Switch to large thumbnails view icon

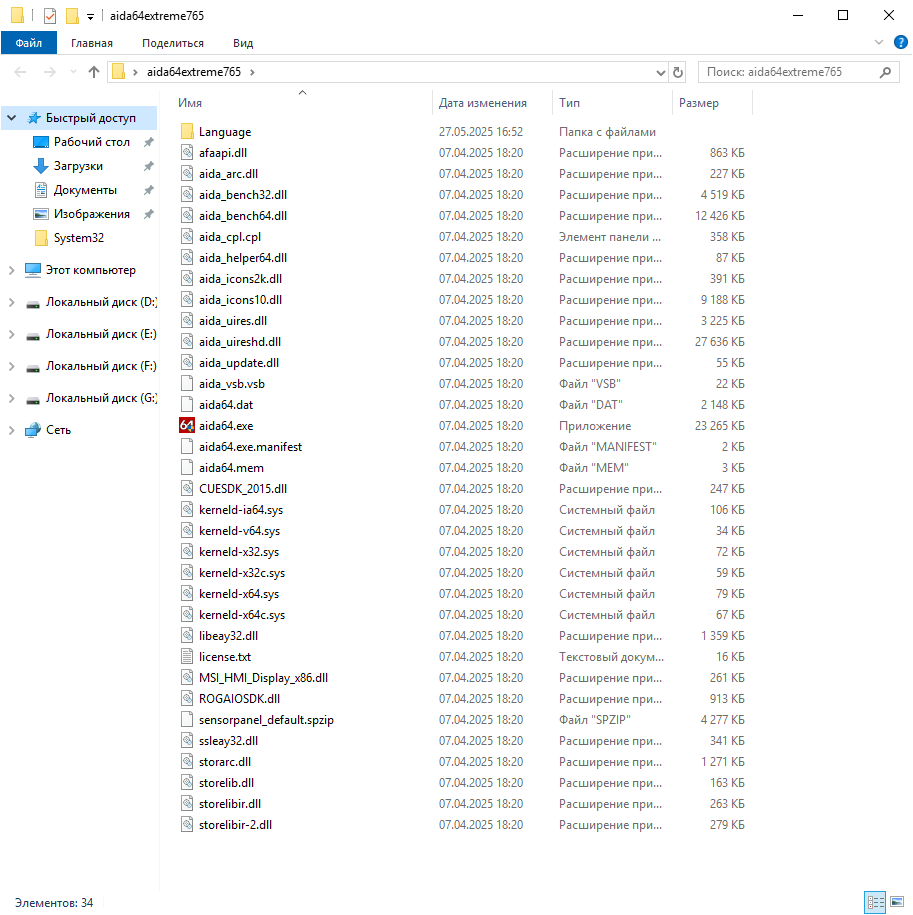click(897, 902)
